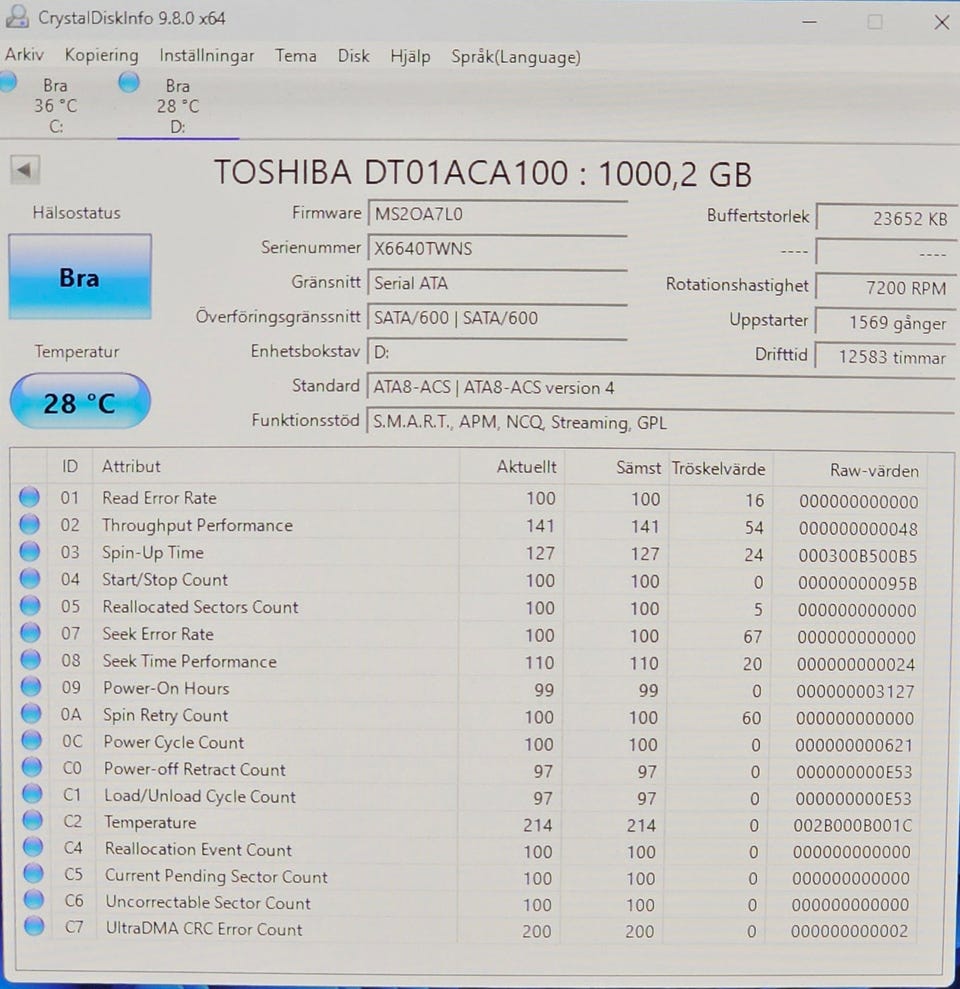Image resolution: width=960 pixels, height=989 pixels.
Task: Click the blue status orb for drive D:
Action: pos(129,83)
